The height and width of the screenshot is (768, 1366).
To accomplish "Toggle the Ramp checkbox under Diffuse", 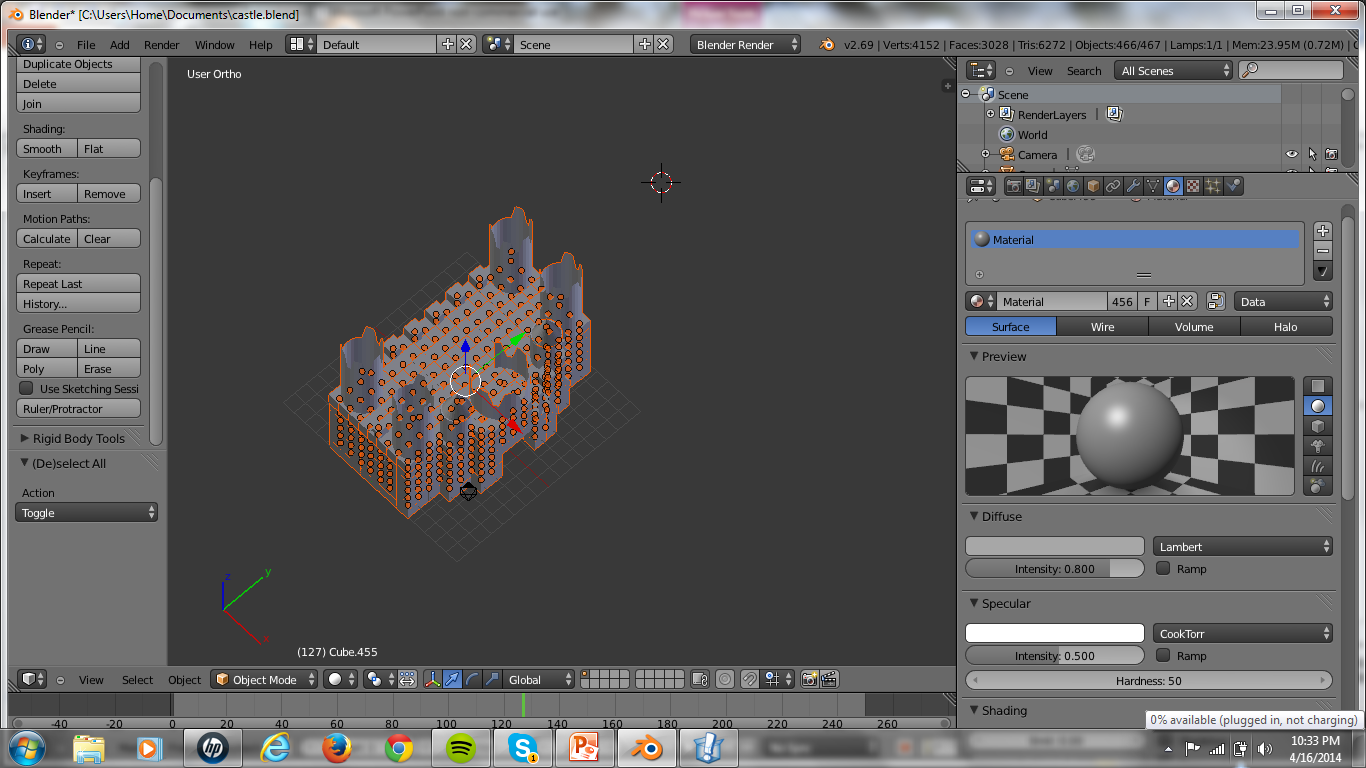I will (1162, 568).
